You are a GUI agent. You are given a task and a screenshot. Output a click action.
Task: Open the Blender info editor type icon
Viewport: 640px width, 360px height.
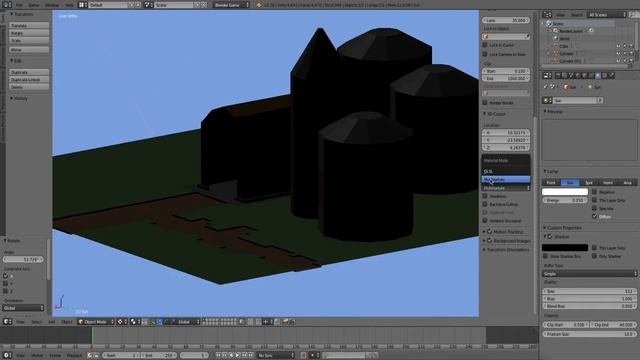(x=7, y=5)
